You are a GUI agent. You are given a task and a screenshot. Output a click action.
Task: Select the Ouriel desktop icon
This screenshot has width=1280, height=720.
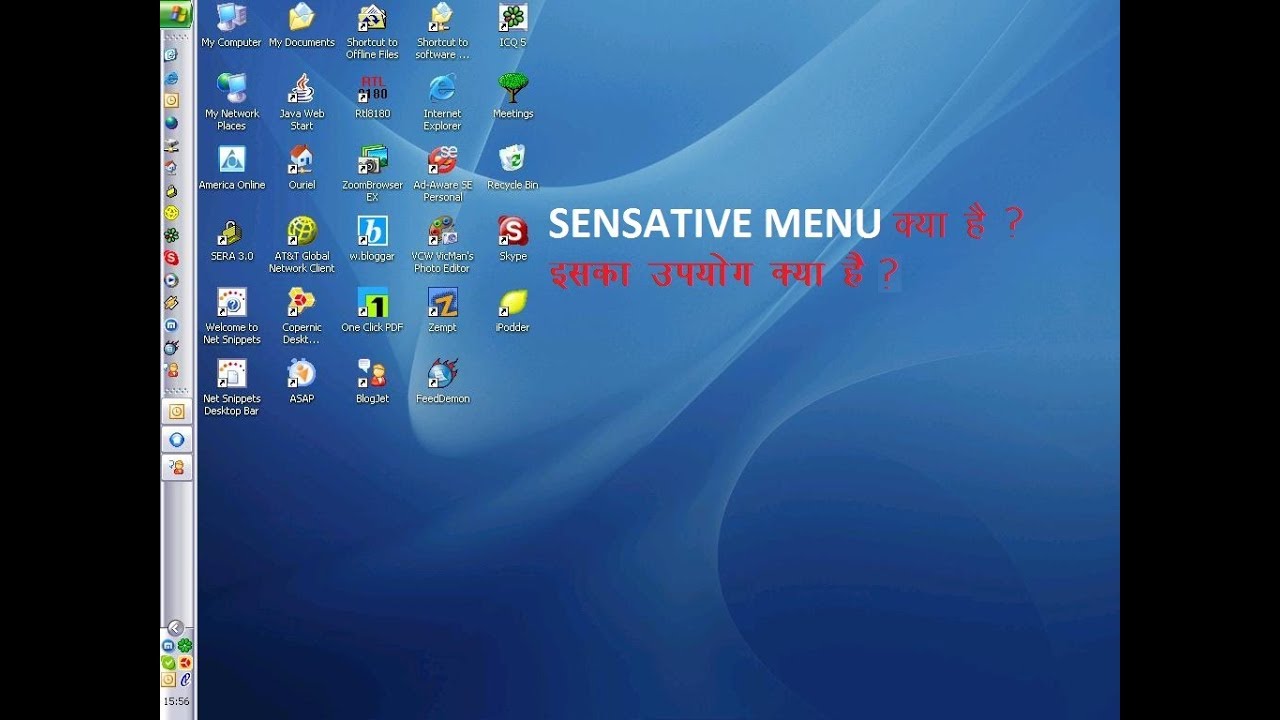coord(301,168)
